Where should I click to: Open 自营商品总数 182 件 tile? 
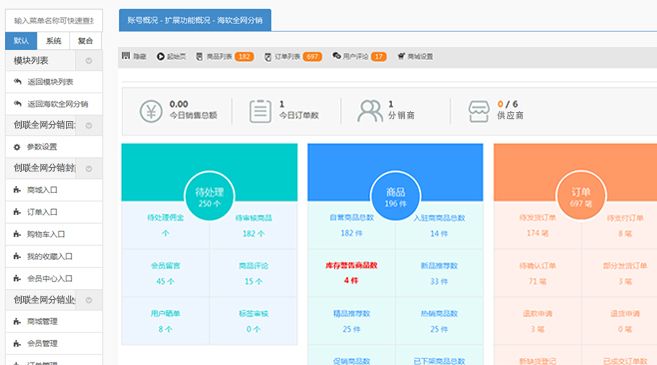[x=352, y=225]
